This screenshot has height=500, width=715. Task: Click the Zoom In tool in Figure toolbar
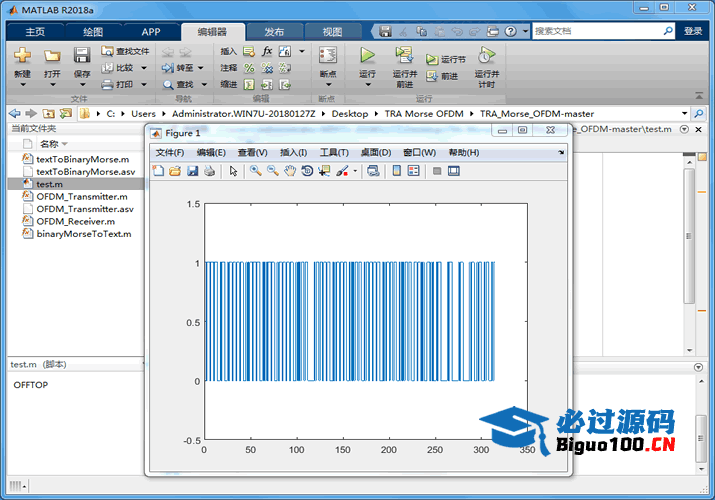click(256, 171)
